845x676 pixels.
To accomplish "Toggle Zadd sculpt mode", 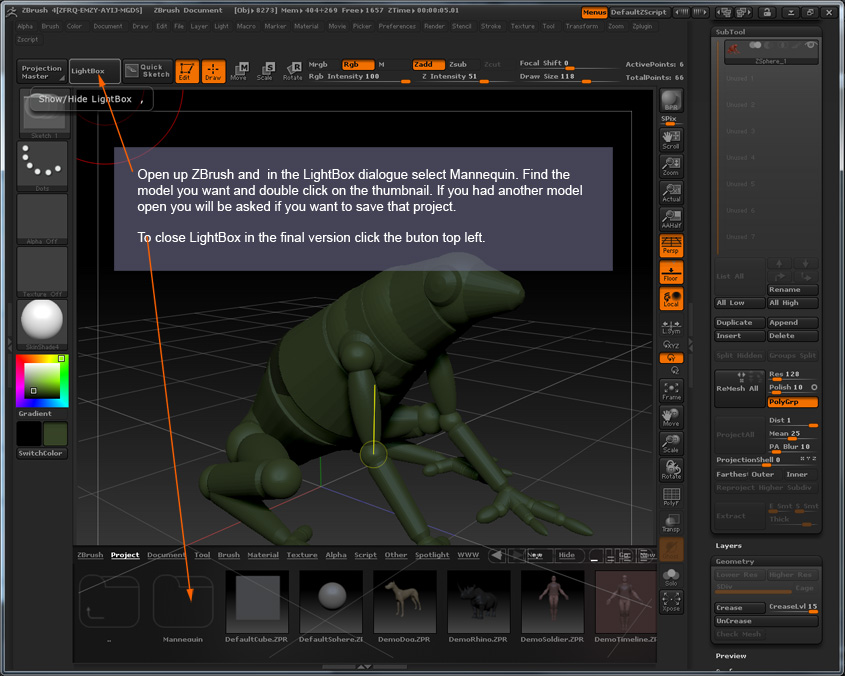I will coord(428,65).
